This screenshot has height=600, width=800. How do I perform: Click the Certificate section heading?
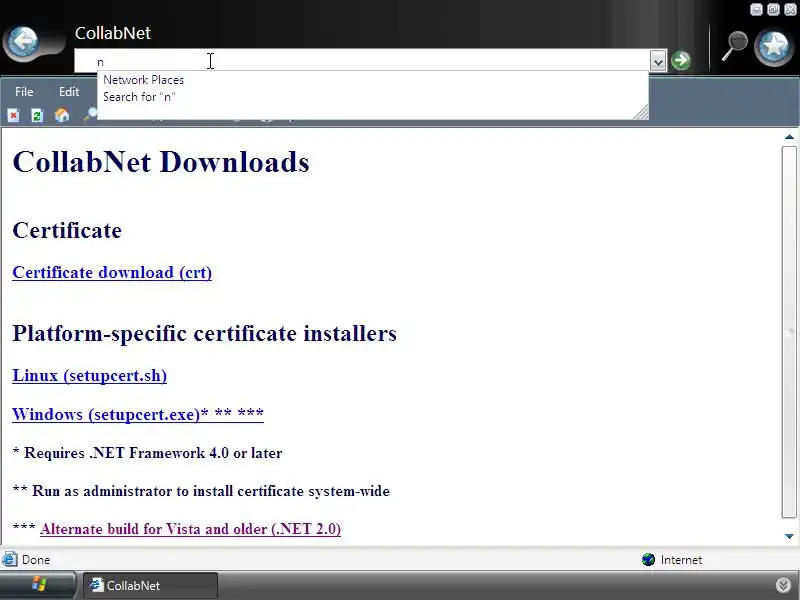67,231
